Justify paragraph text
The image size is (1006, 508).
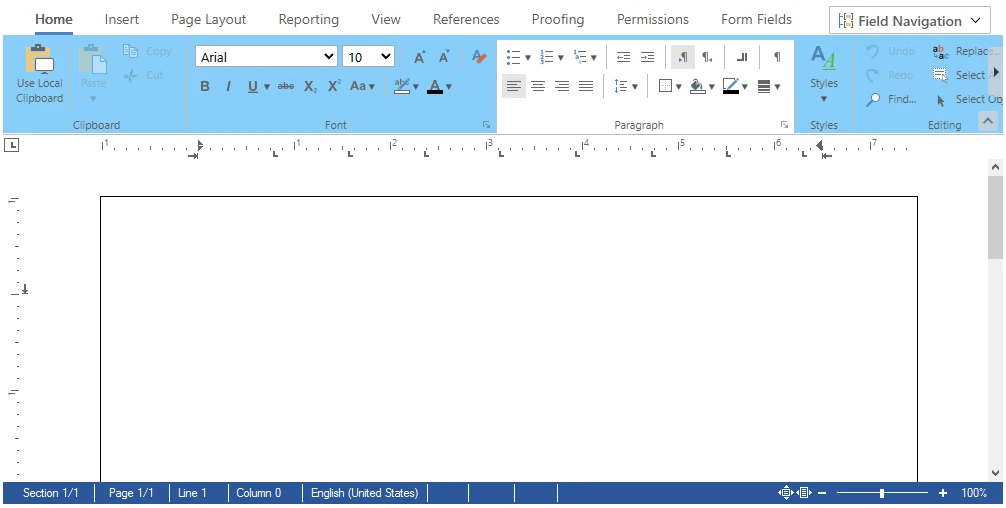click(x=586, y=86)
